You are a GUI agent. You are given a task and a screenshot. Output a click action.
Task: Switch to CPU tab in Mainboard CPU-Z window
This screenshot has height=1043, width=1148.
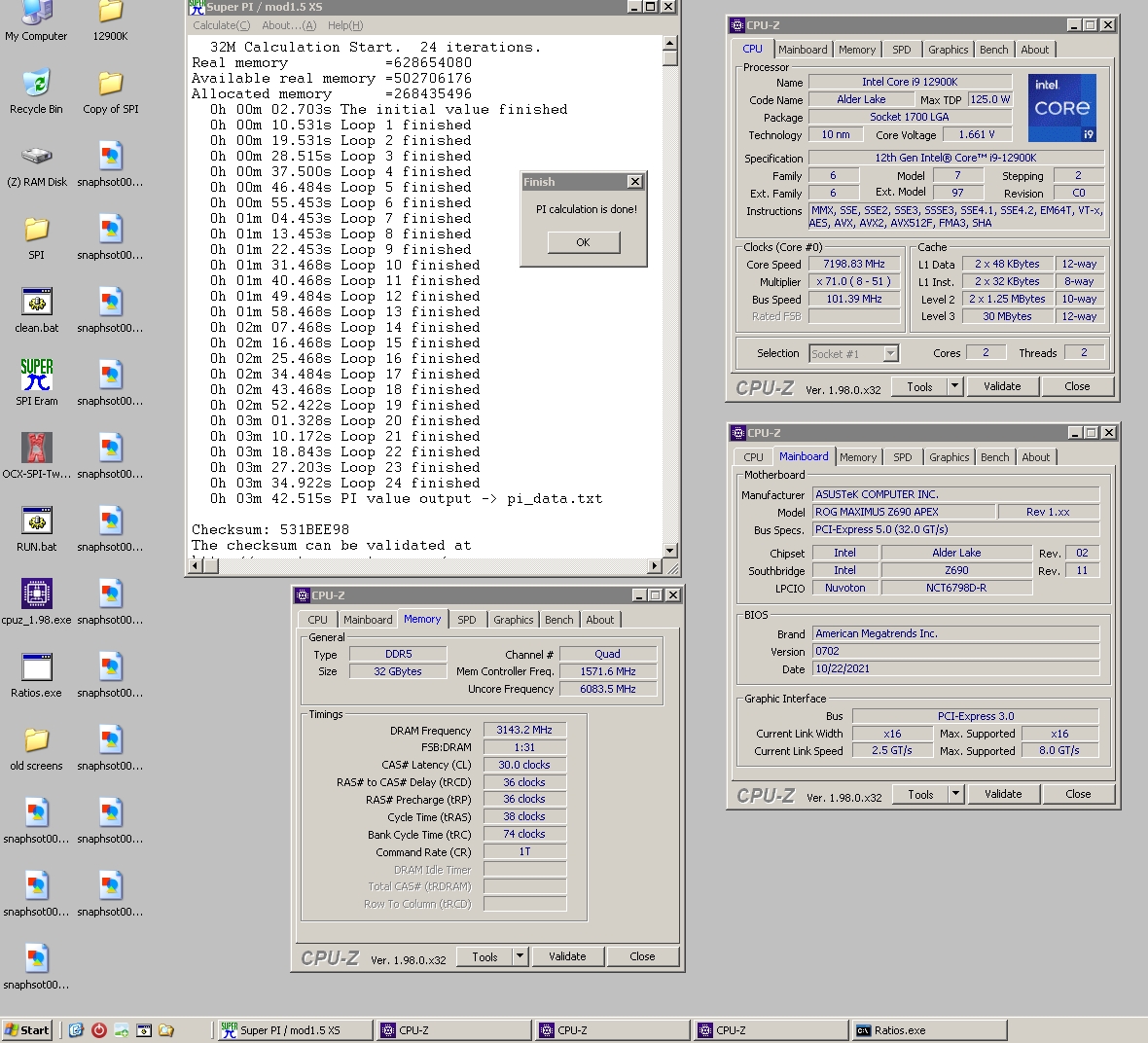[x=753, y=457]
